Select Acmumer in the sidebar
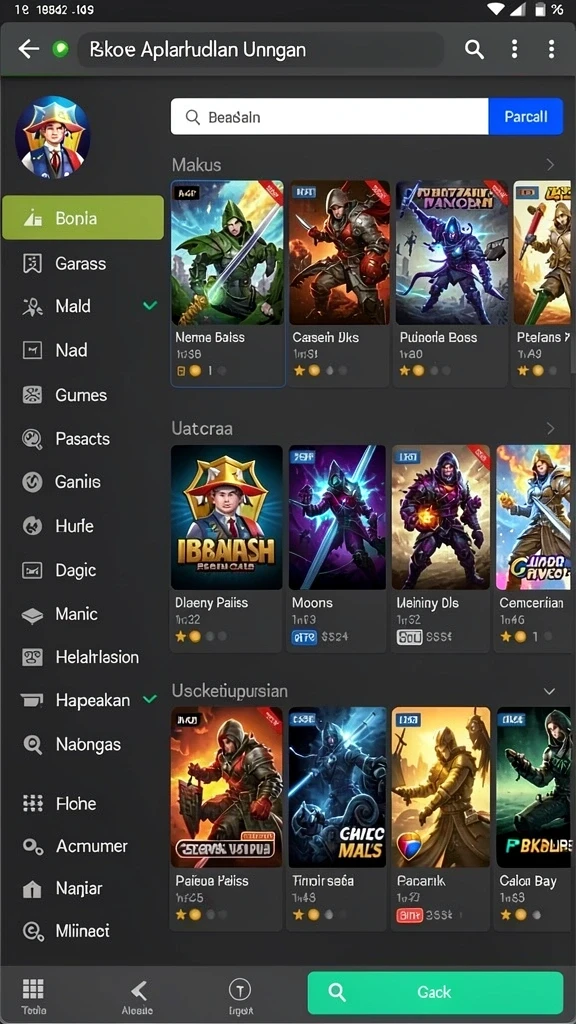The width and height of the screenshot is (576, 1024). (91, 846)
